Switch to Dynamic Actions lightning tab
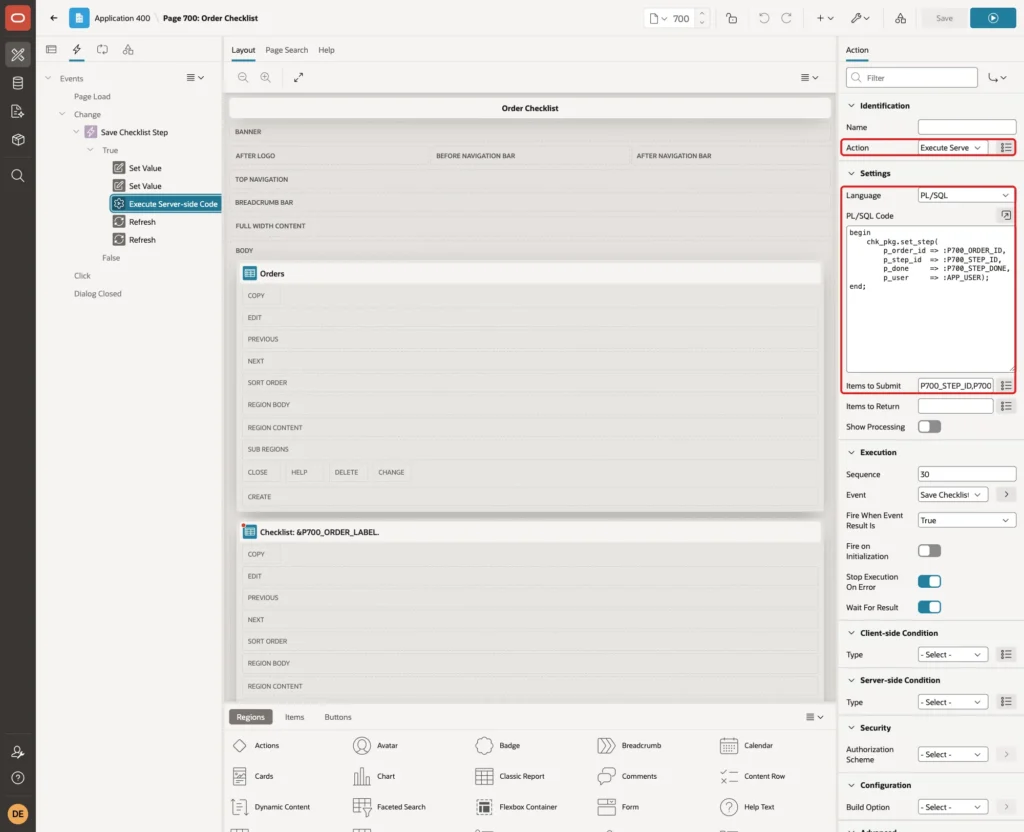 (x=76, y=50)
